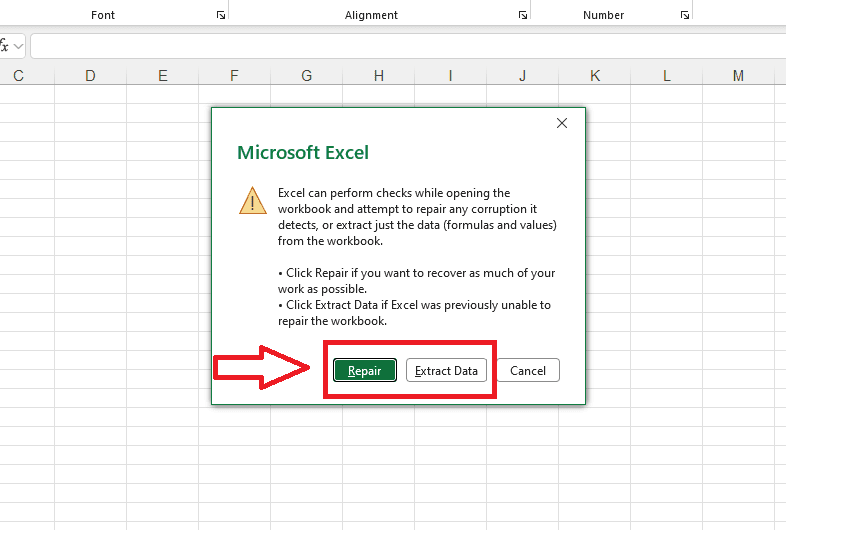The height and width of the screenshot is (543, 857).
Task: Close the Microsoft Excel dialog
Action: tap(561, 123)
